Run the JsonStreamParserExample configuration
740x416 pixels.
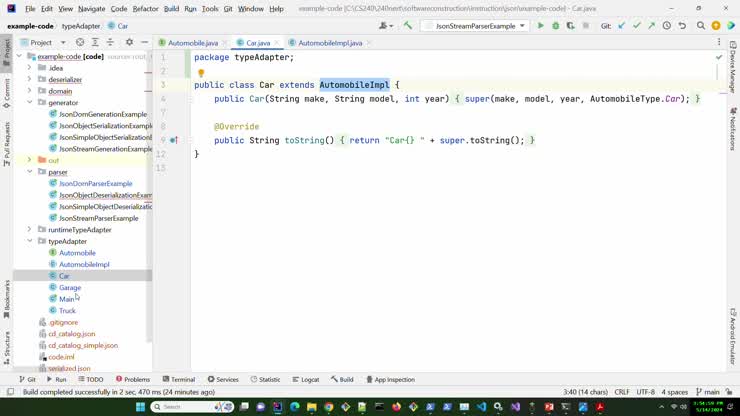point(540,26)
